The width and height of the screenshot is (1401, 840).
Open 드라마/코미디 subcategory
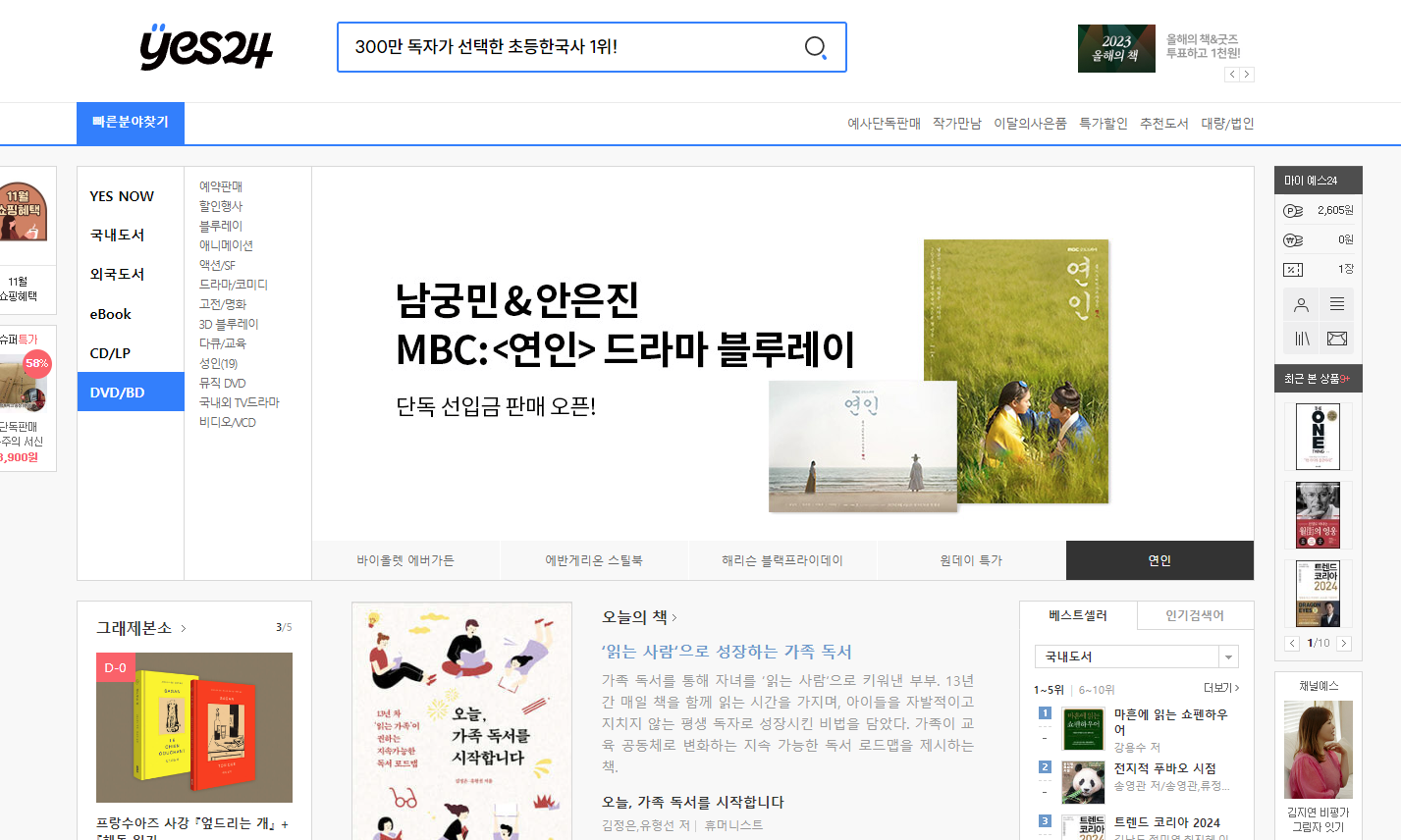point(234,285)
